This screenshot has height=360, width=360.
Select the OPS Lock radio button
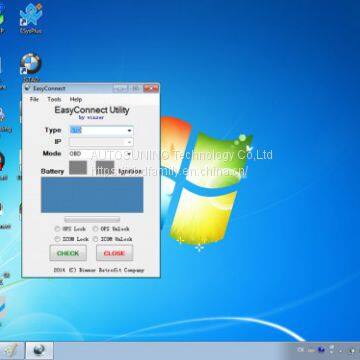[57, 229]
